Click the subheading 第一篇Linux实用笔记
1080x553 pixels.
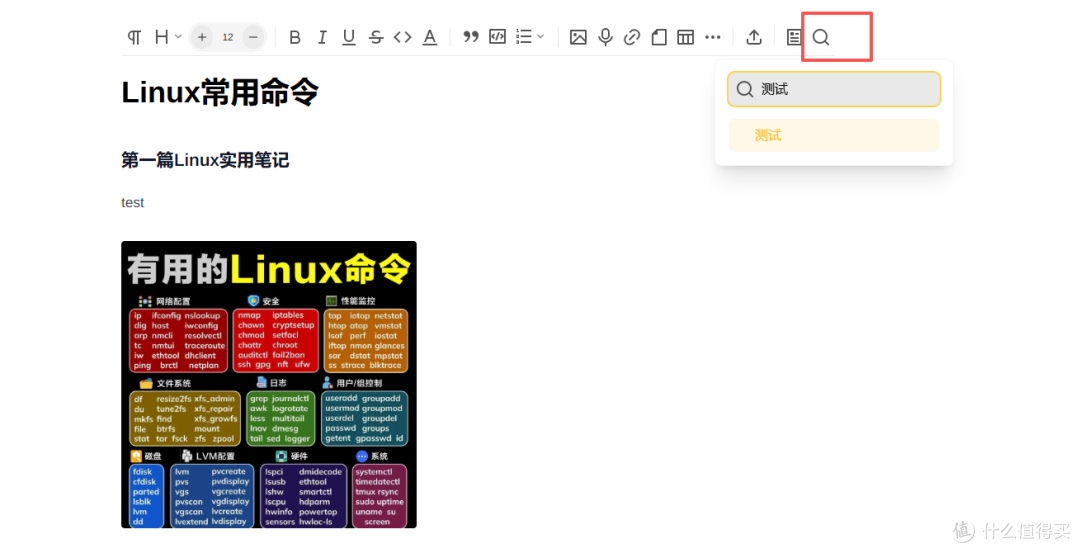[205, 160]
